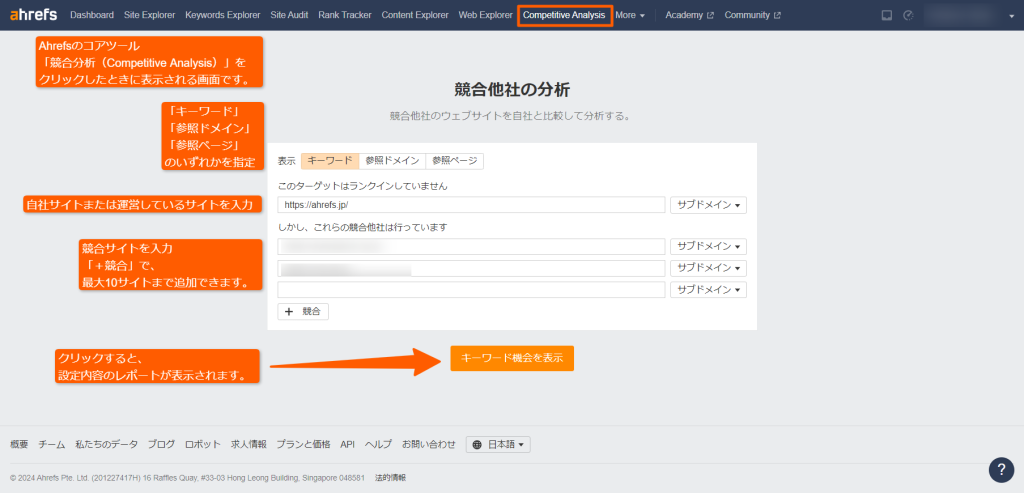Add a competitor with + 競合 button

point(303,311)
